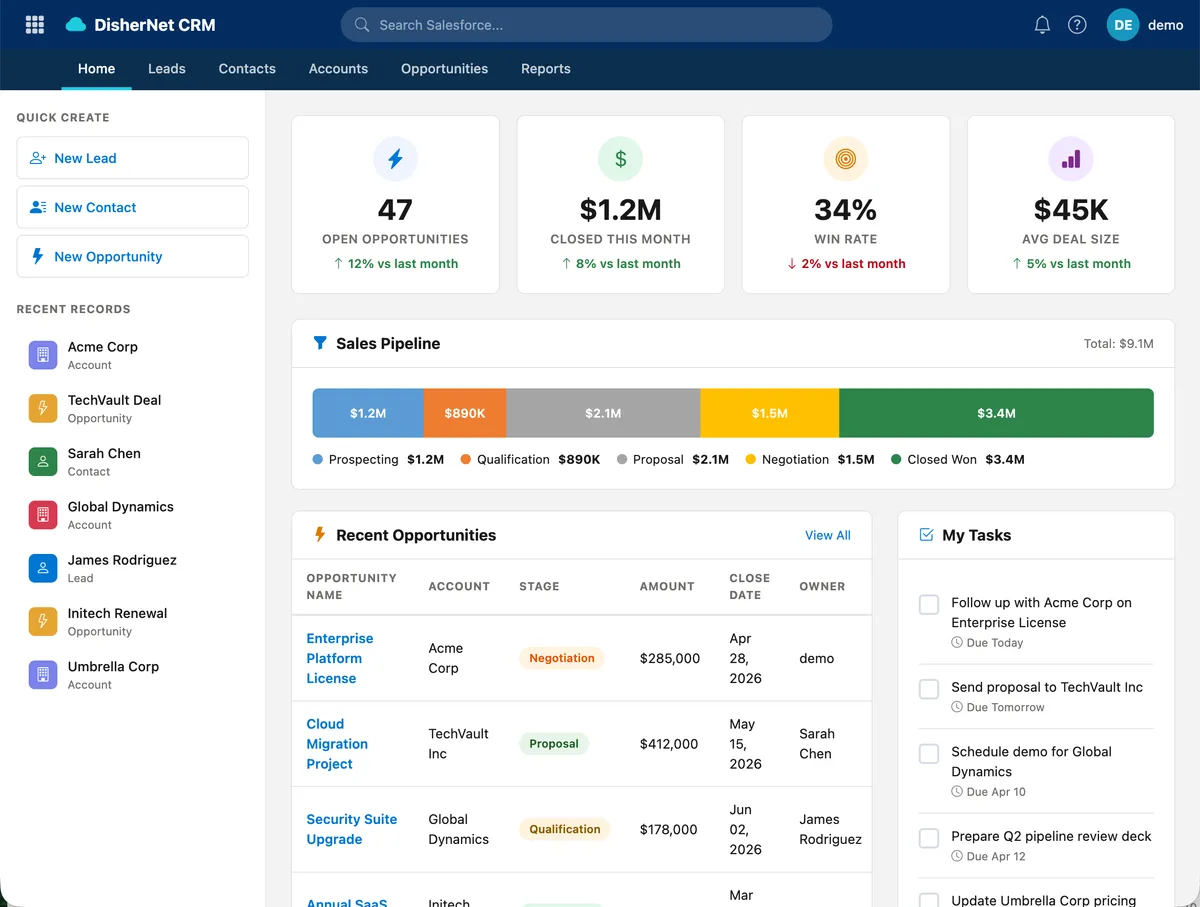Click the Prospecting $1.2M legend entry
Viewport: 1200px width, 907px height.
click(x=378, y=459)
